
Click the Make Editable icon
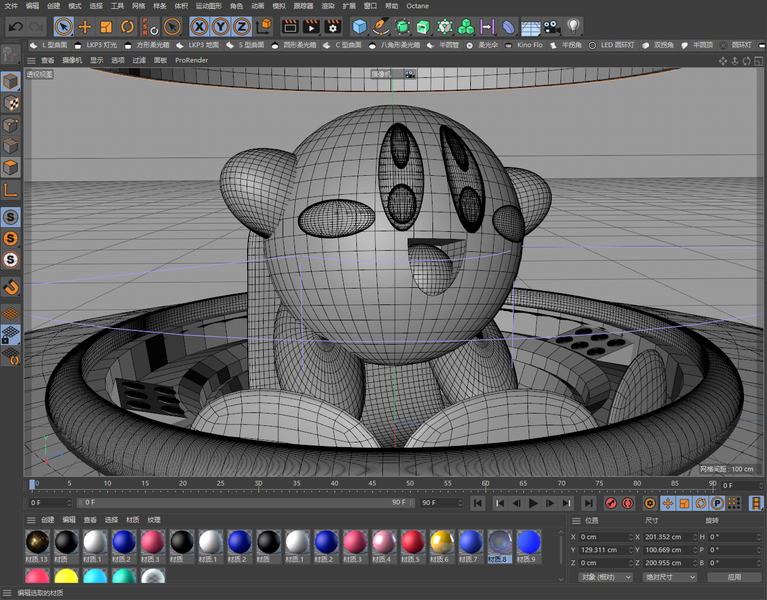10,54
